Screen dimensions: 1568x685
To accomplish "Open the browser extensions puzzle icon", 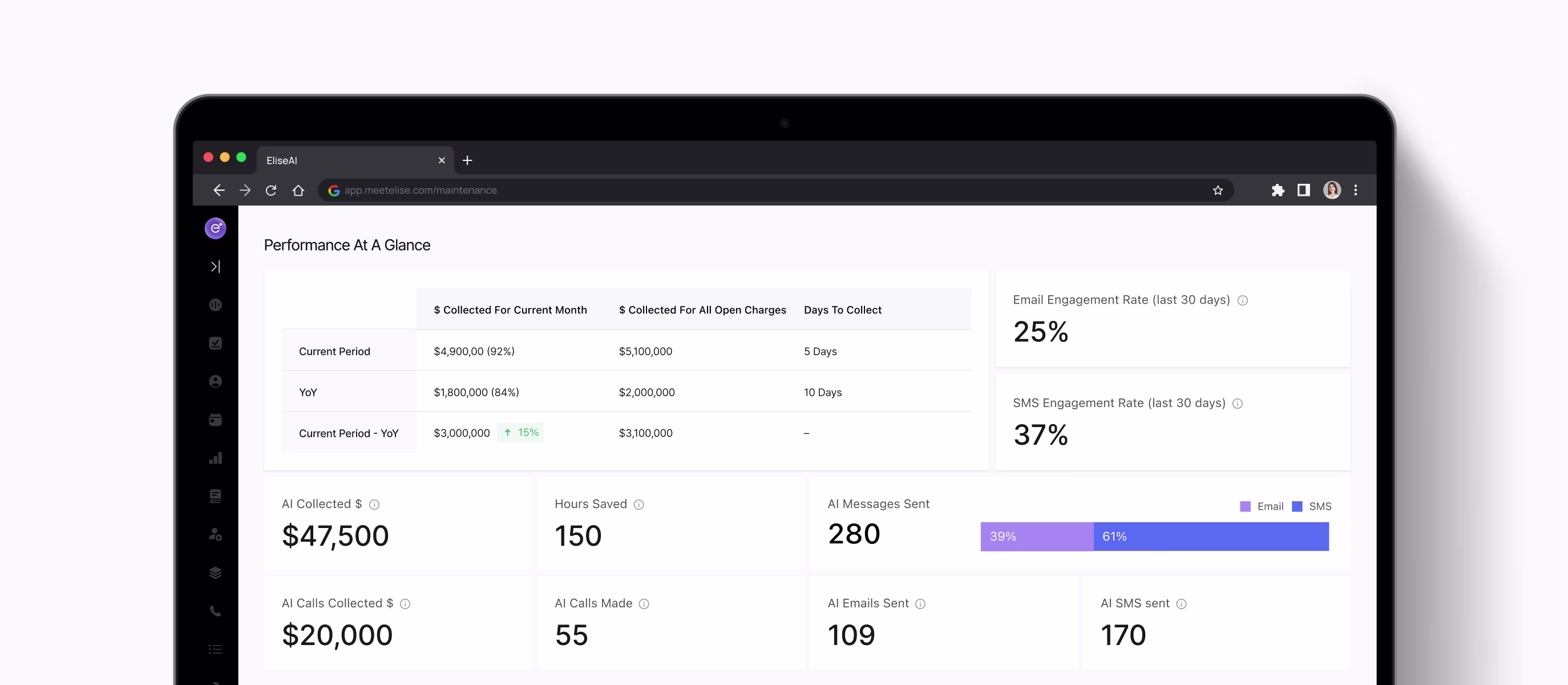I will point(1278,191).
